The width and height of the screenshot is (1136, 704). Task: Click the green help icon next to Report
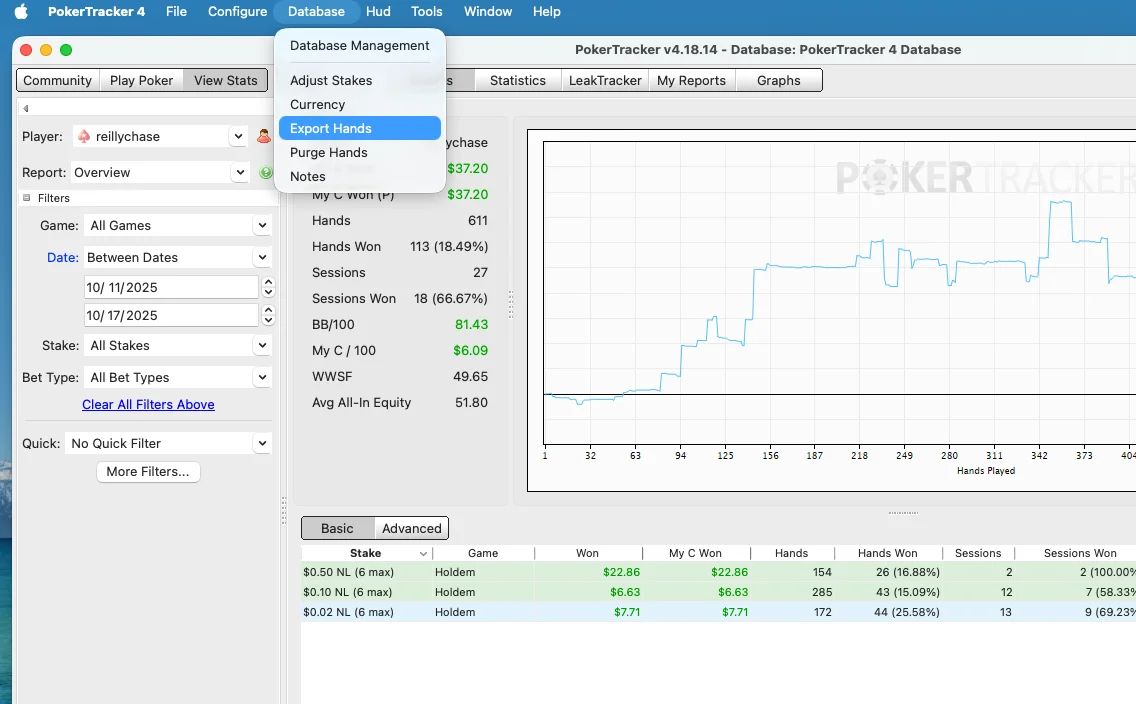(x=265, y=172)
